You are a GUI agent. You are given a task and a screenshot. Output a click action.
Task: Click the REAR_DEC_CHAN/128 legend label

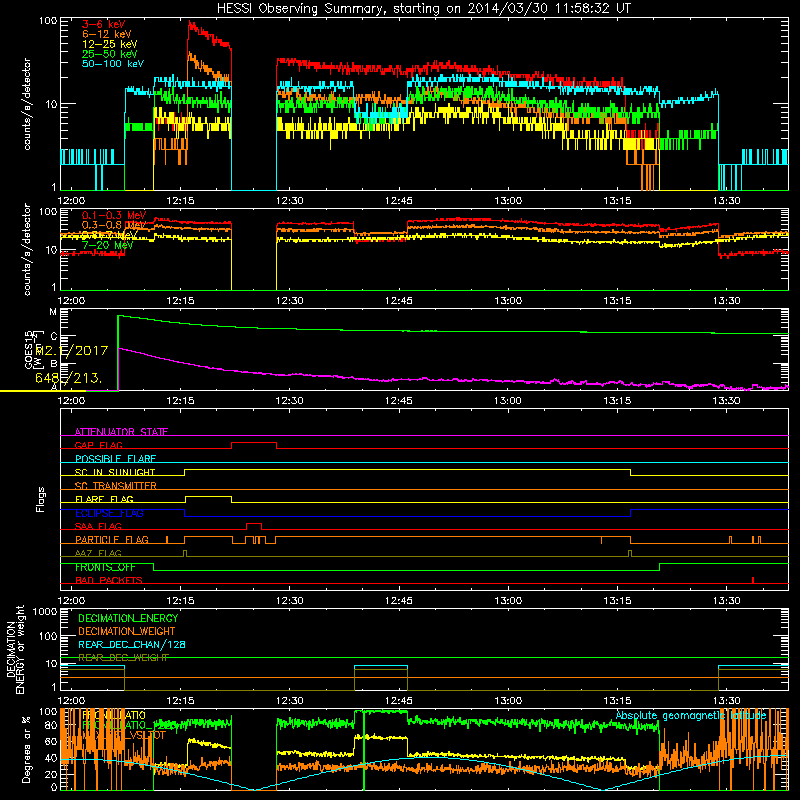coord(132,645)
